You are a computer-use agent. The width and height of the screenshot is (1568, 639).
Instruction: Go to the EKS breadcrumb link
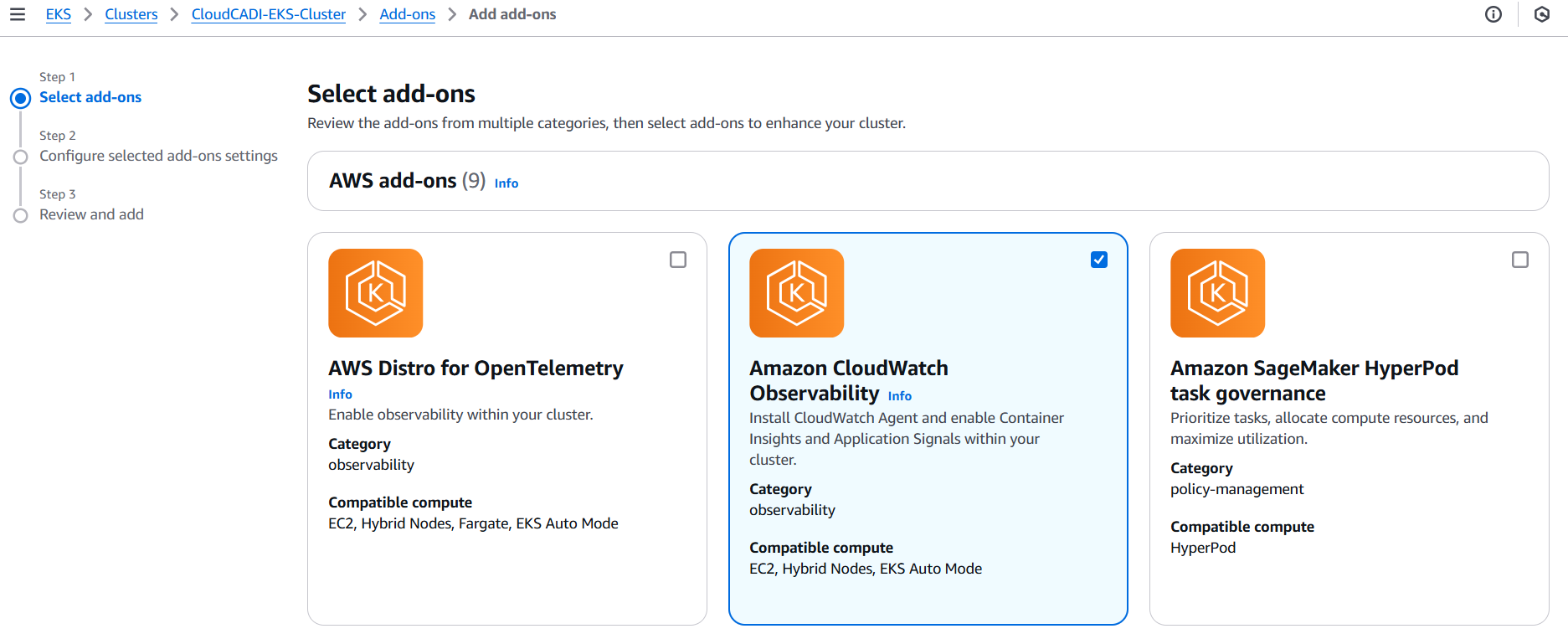click(x=58, y=14)
